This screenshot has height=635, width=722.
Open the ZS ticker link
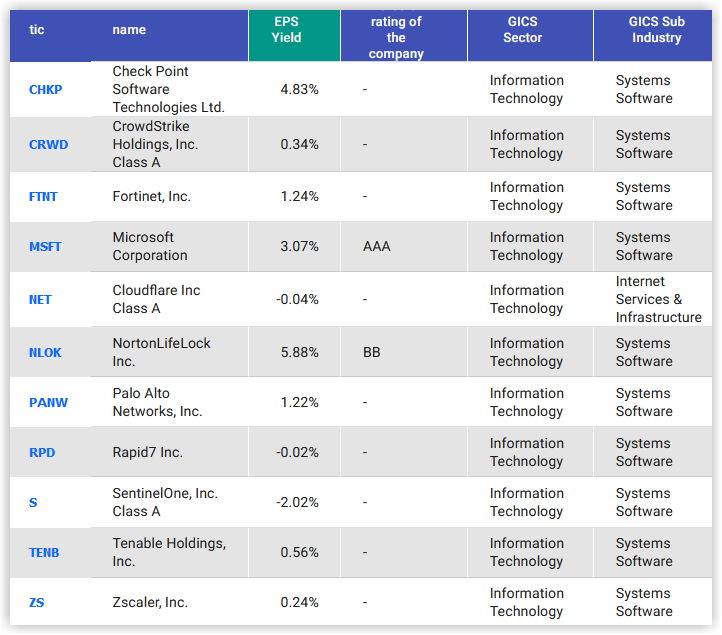[x=37, y=603]
